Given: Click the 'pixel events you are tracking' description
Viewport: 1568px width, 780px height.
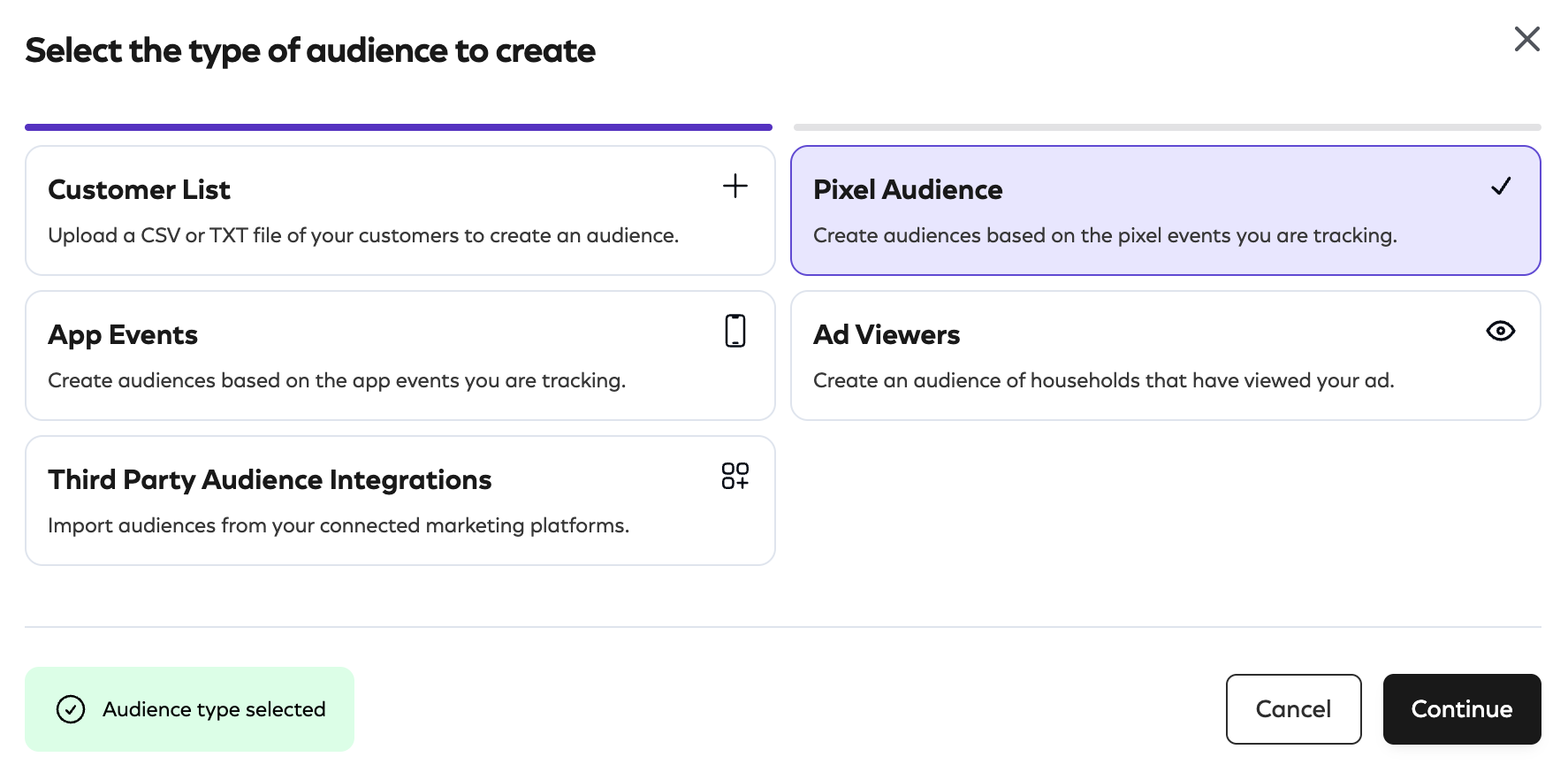Looking at the screenshot, I should pos(1105,235).
